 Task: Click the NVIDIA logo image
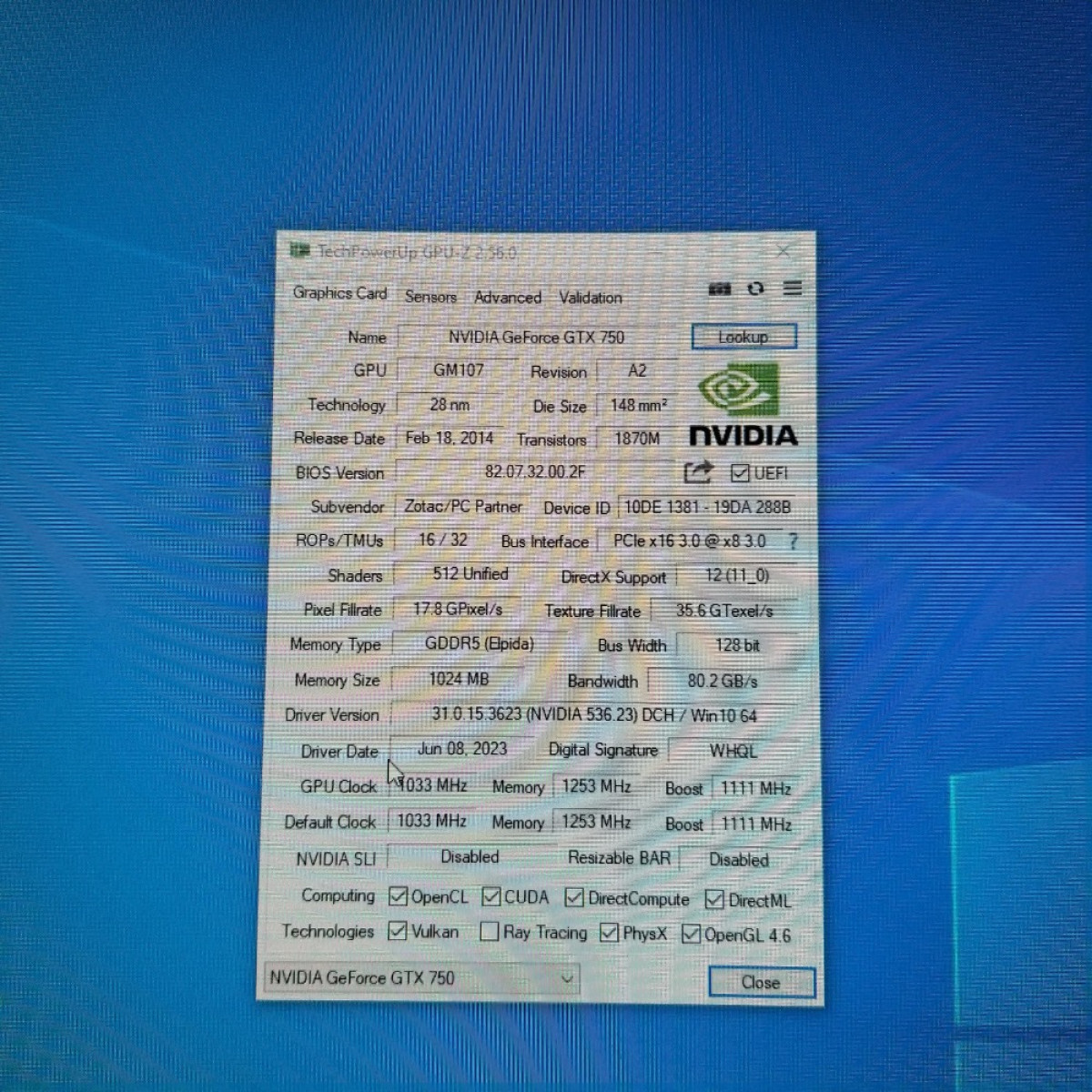[743, 404]
